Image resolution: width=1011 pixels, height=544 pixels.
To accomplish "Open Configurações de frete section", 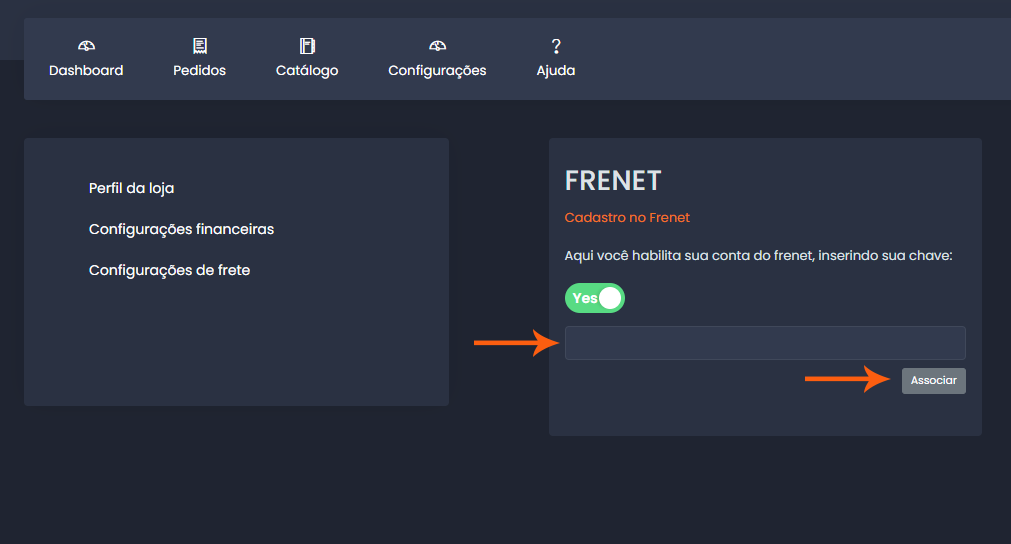I will (169, 270).
